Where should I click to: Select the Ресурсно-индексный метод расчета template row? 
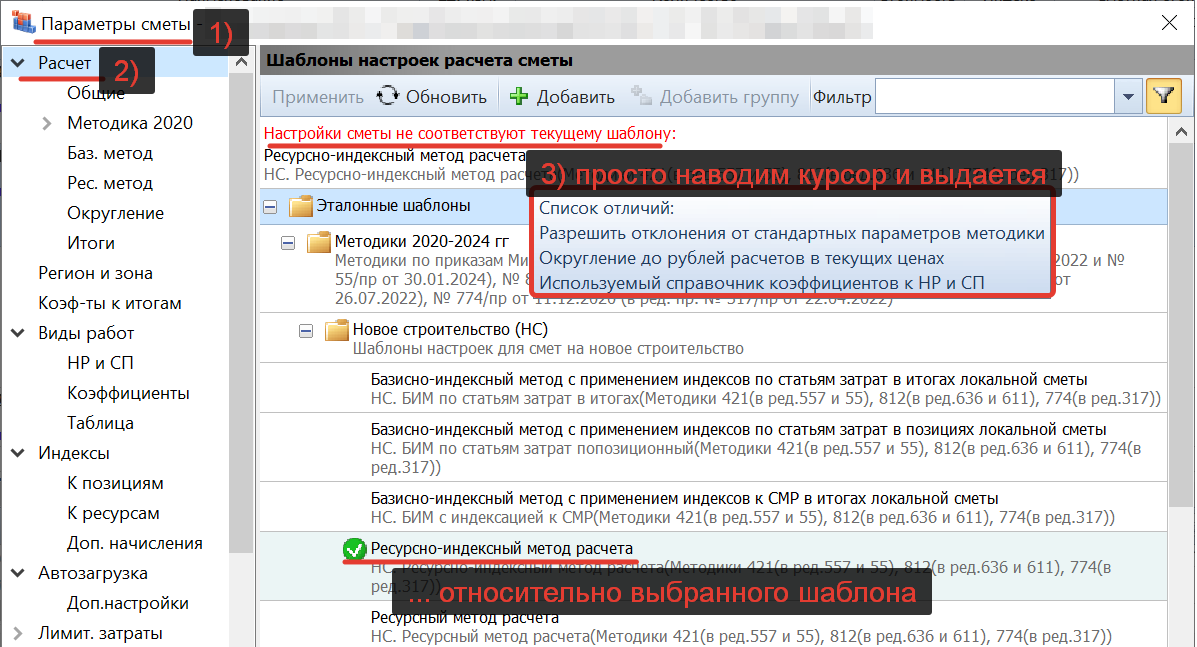coord(713,565)
